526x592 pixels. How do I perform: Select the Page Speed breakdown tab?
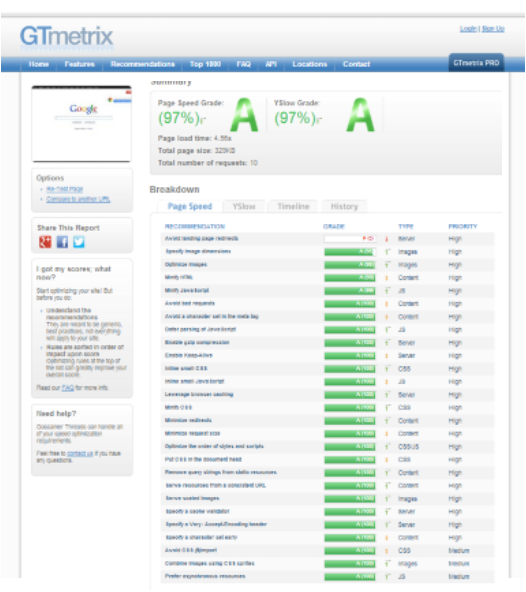190,207
